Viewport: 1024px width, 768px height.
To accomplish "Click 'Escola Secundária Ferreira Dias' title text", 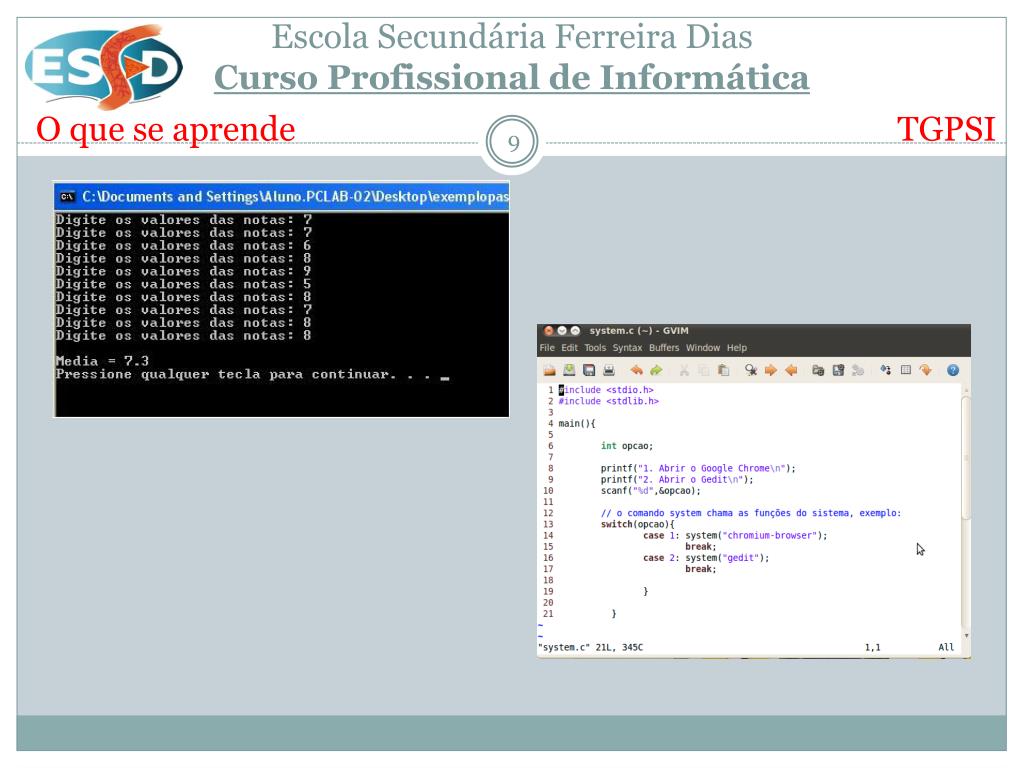I will (x=512, y=37).
